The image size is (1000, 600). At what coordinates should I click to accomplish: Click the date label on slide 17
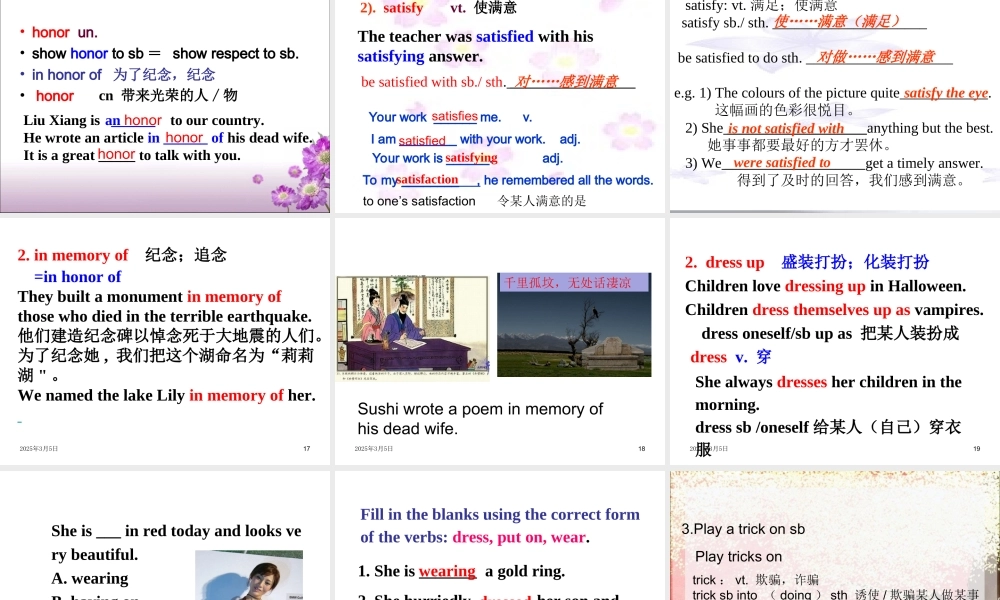(x=39, y=449)
